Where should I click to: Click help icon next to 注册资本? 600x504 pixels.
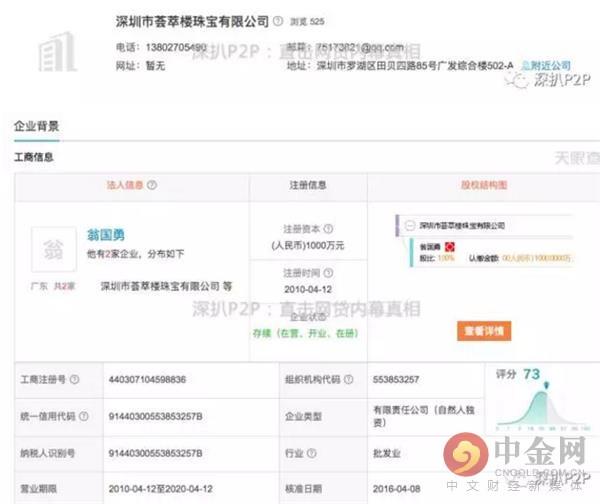click(x=328, y=229)
